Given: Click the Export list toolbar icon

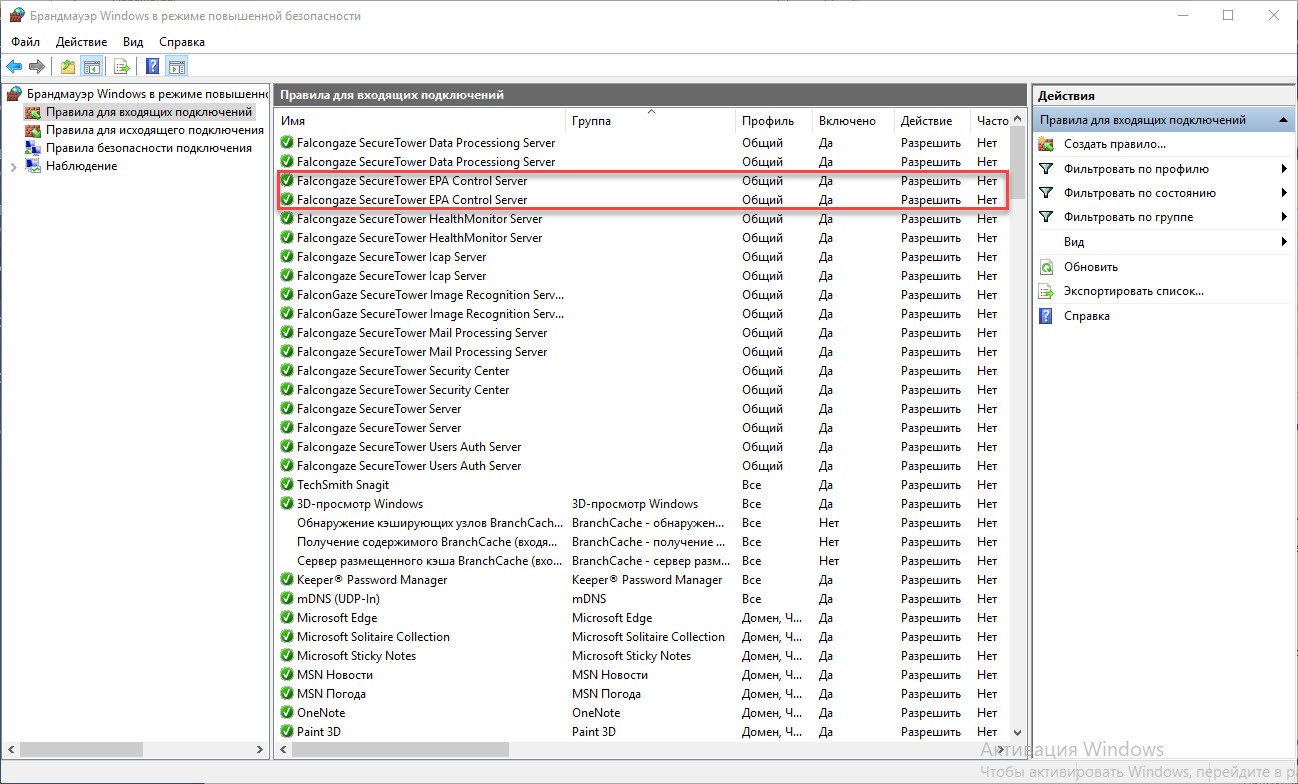Looking at the screenshot, I should [x=121, y=67].
